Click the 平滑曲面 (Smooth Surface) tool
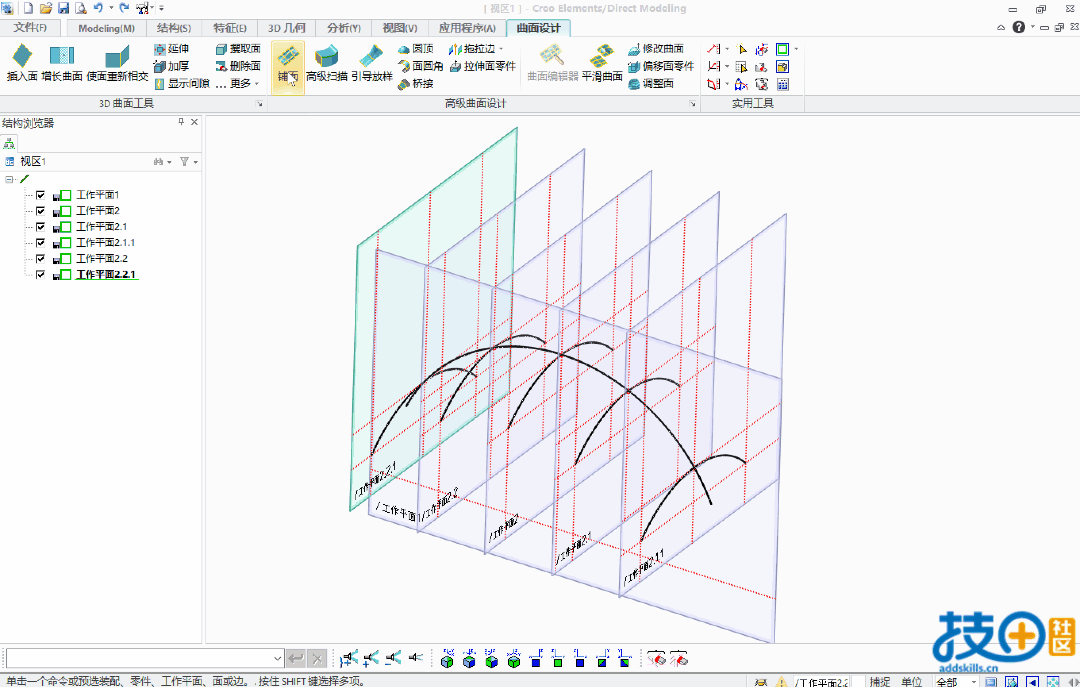The height and width of the screenshot is (687, 1080). (602, 63)
